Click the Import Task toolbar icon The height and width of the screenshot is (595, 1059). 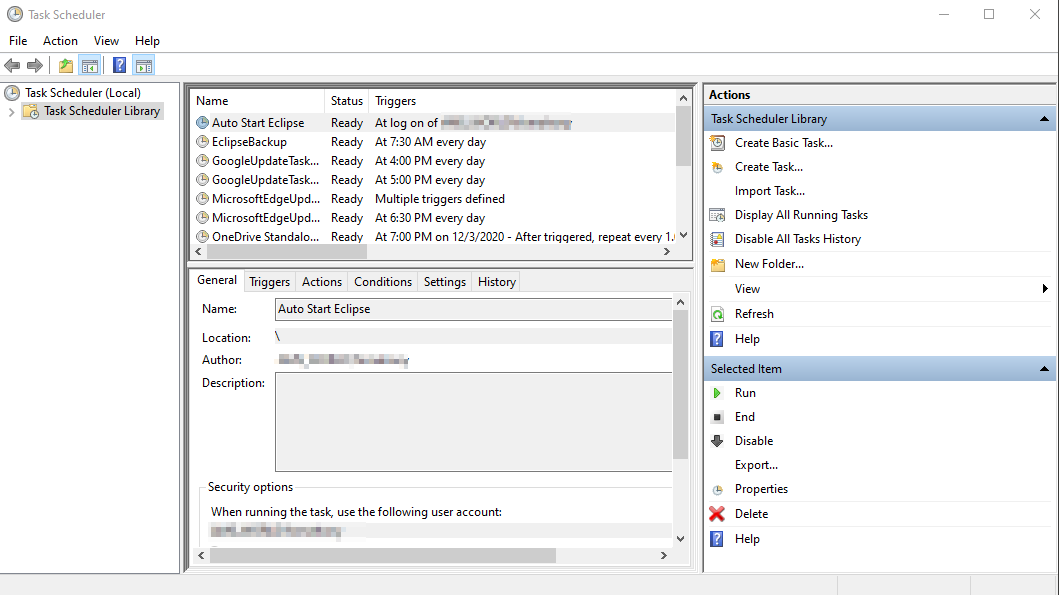pos(64,65)
